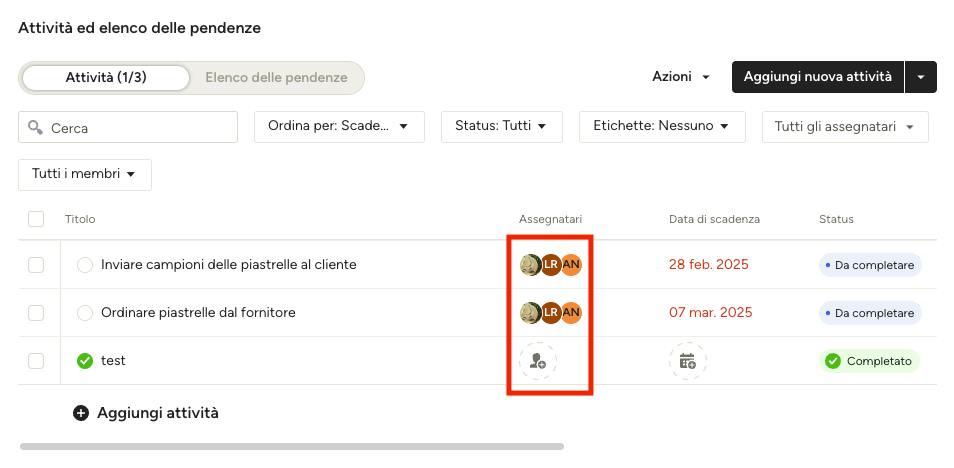This screenshot has height=468, width=954.
Task: Open the Etichette: Nessuno dropdown
Action: click(662, 127)
